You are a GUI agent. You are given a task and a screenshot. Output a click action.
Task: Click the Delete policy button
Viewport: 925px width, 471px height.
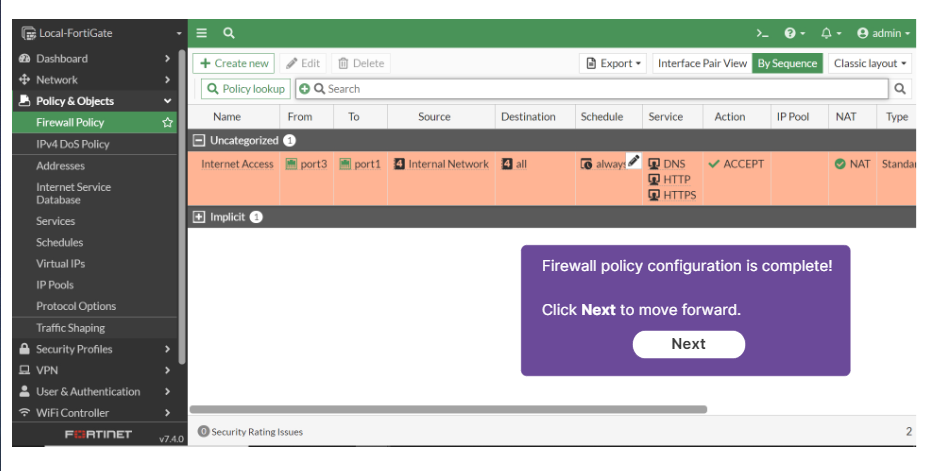tap(361, 63)
